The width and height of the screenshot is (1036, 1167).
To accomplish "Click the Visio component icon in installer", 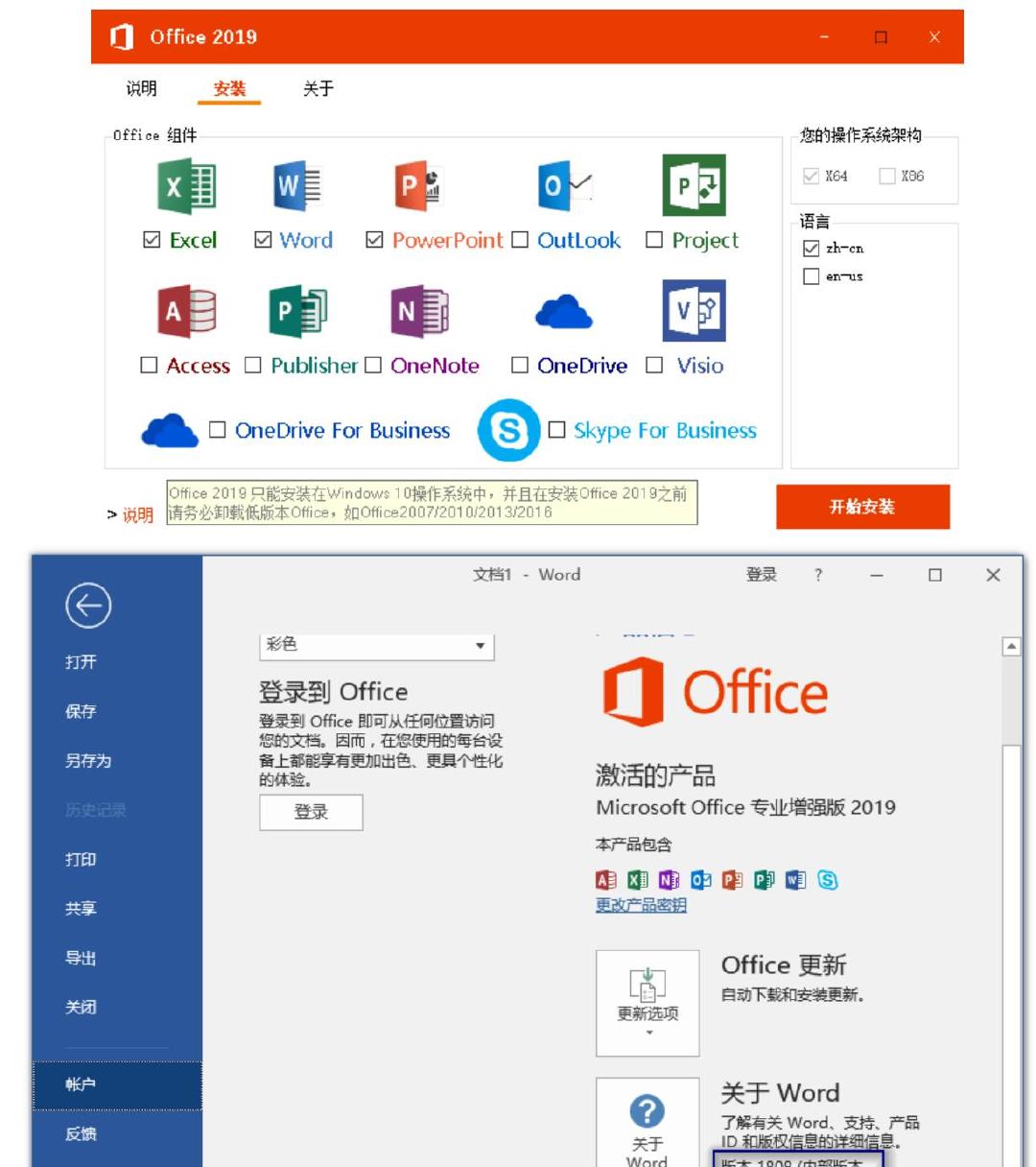I will 694,311.
